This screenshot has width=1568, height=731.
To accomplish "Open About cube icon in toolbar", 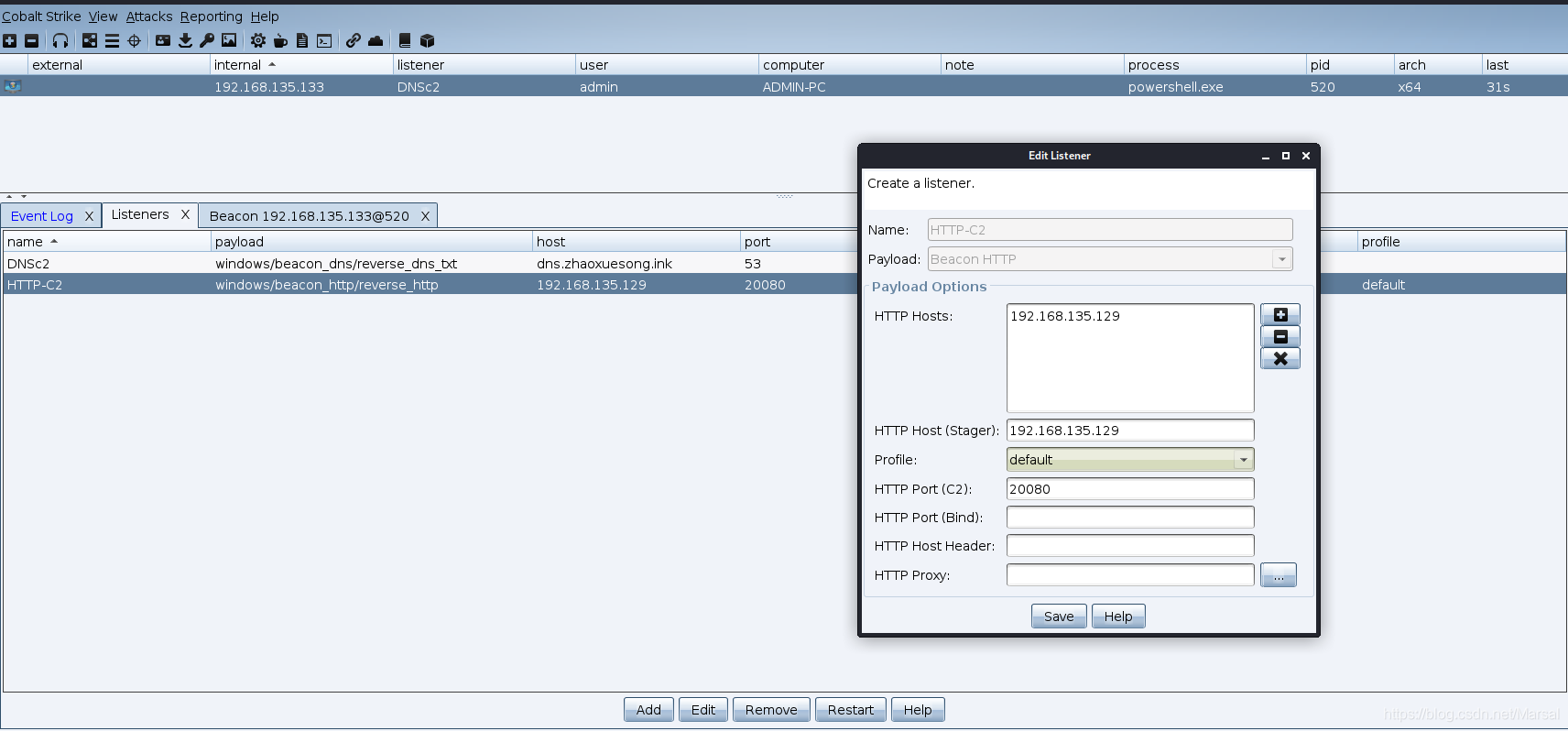I will 427,40.
